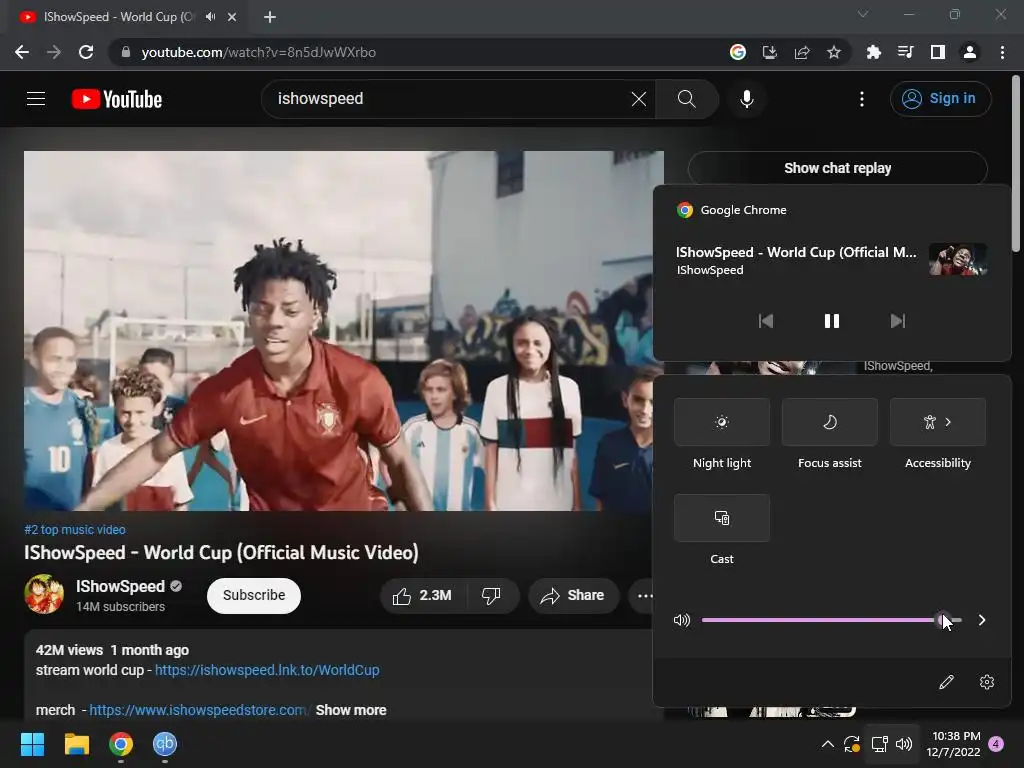This screenshot has width=1024, height=768.
Task: Dislike the video
Action: [491, 596]
